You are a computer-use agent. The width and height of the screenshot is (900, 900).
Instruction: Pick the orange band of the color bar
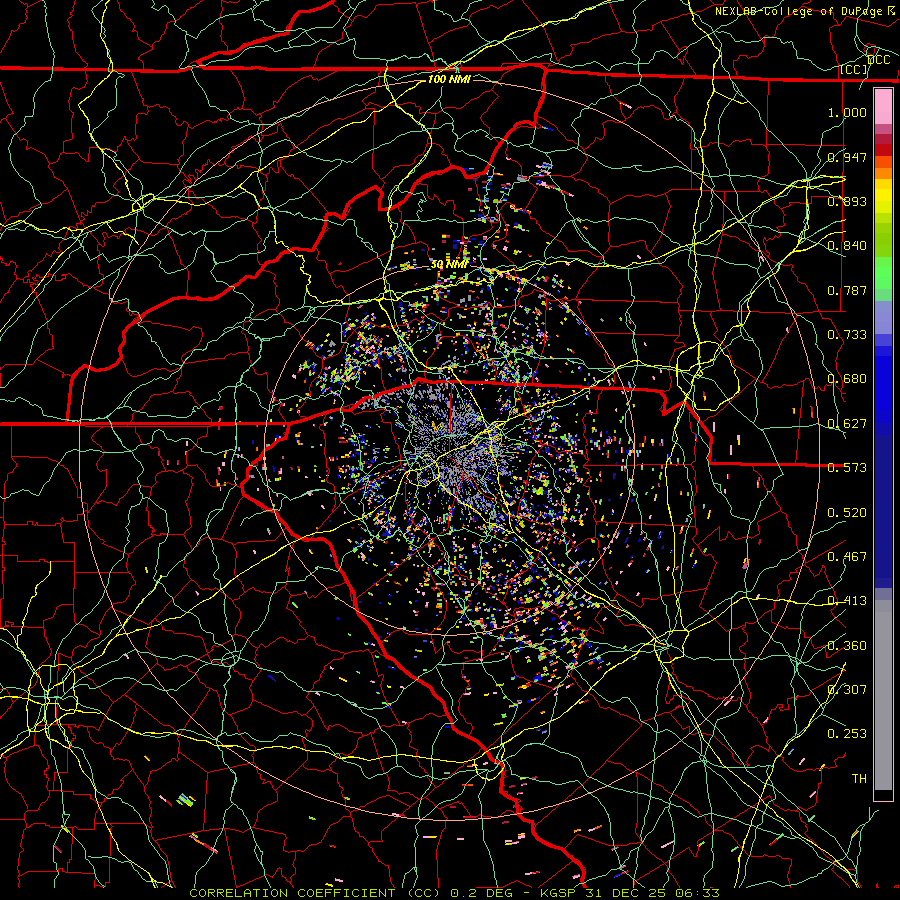tap(883, 173)
